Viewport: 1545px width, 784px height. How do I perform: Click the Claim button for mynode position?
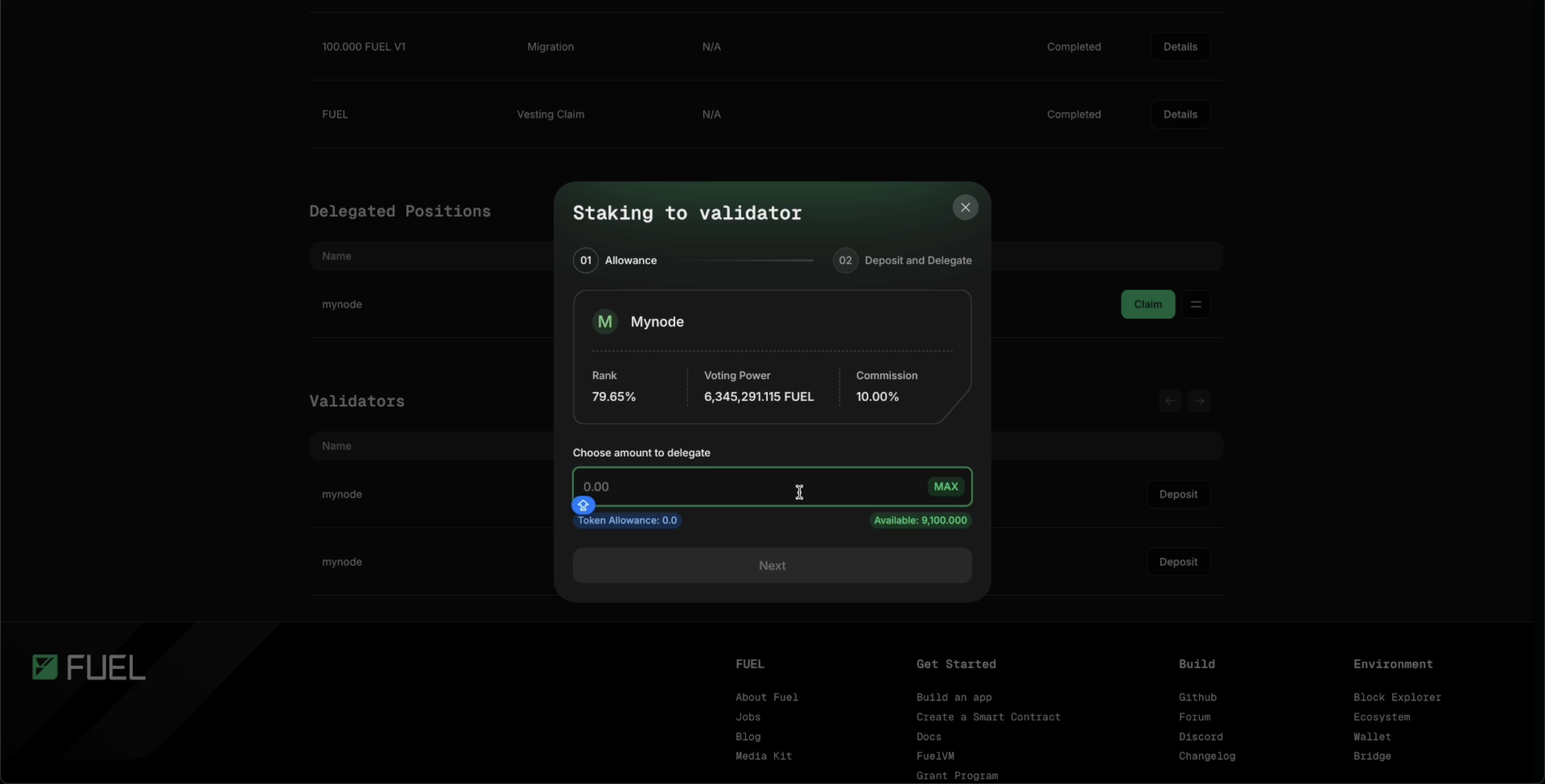tap(1148, 304)
